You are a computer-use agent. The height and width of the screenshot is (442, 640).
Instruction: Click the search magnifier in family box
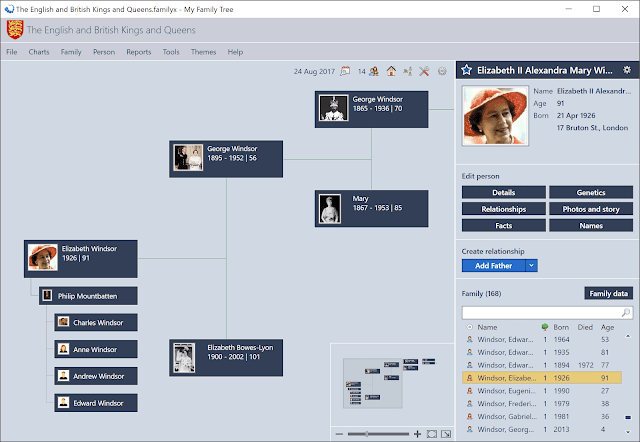[626, 313]
